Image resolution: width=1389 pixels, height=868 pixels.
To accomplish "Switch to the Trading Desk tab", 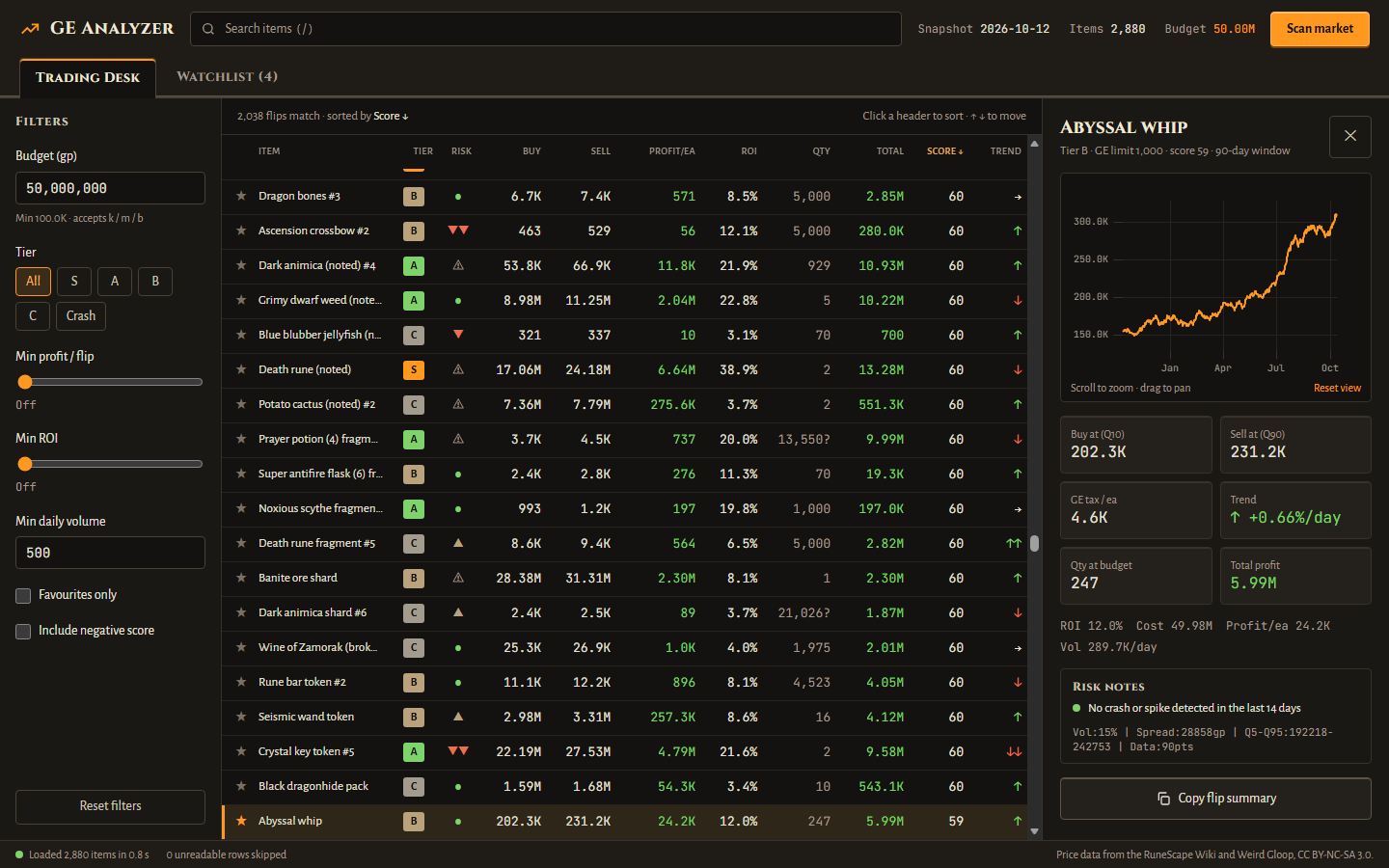I will tap(88, 77).
